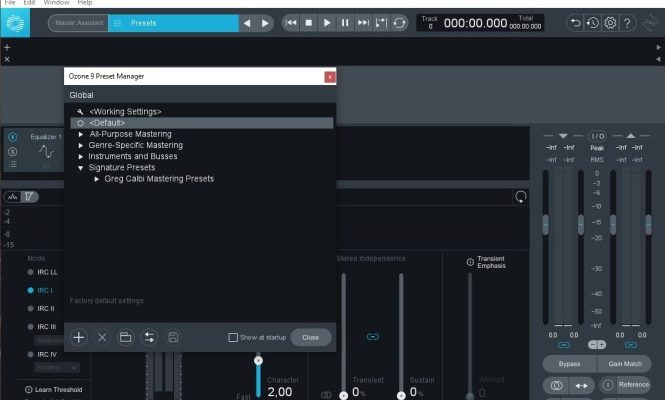Expand Instruments and Busses folder

pos(81,157)
